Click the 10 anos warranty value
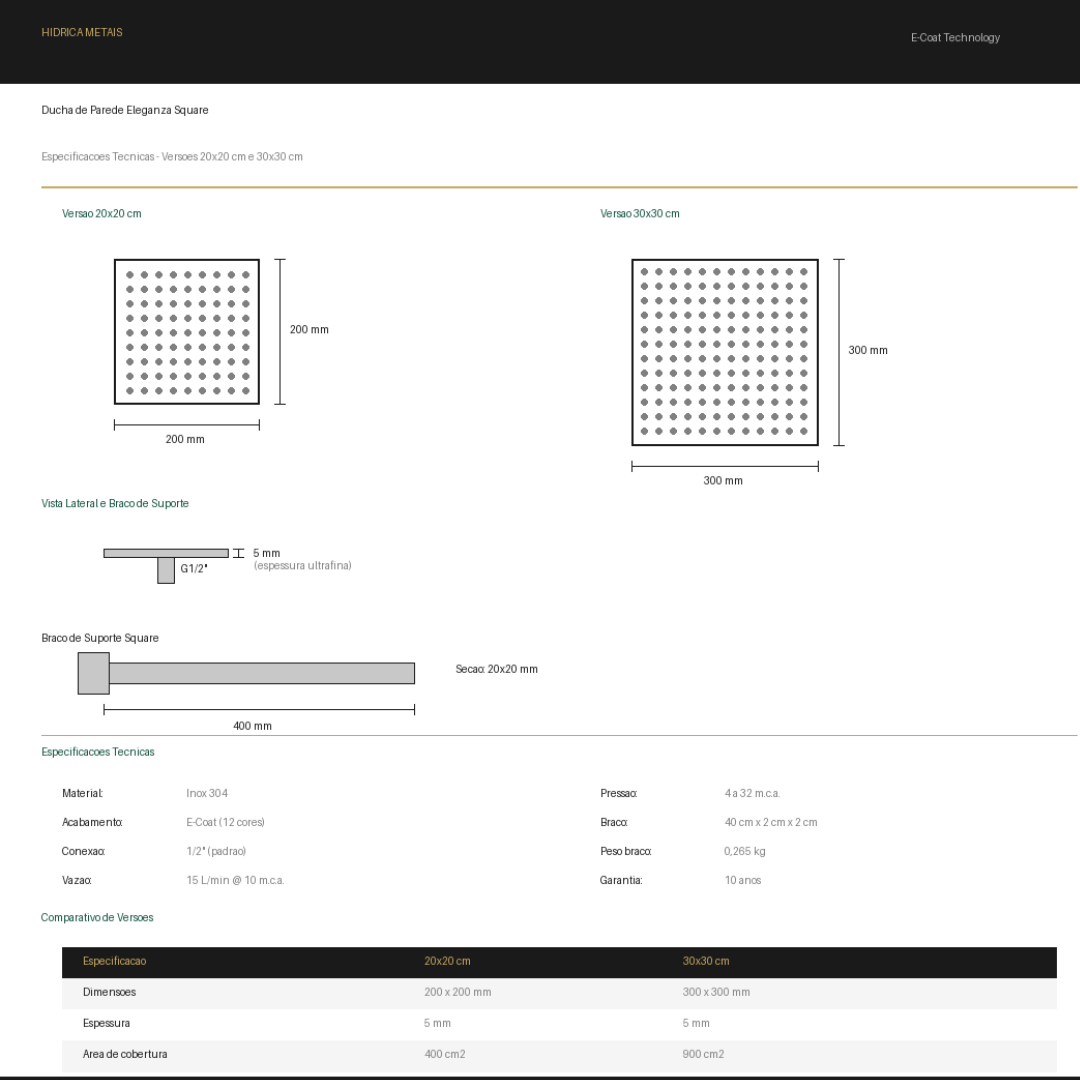The height and width of the screenshot is (1080, 1080). click(x=743, y=880)
